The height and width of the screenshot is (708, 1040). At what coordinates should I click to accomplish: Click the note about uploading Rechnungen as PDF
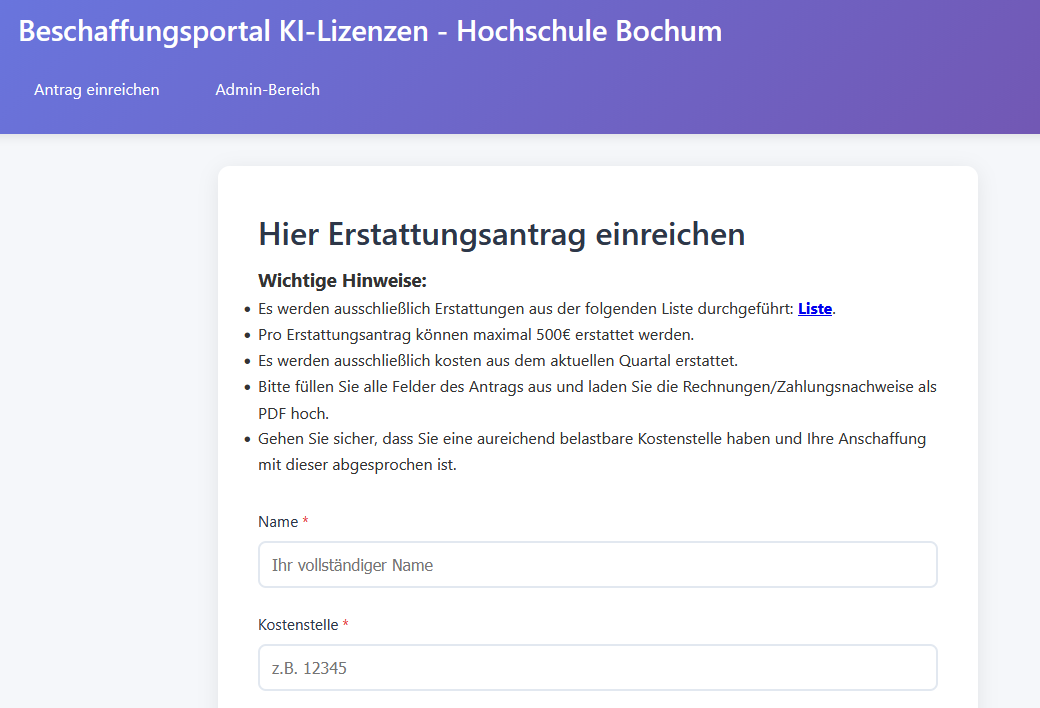(597, 387)
